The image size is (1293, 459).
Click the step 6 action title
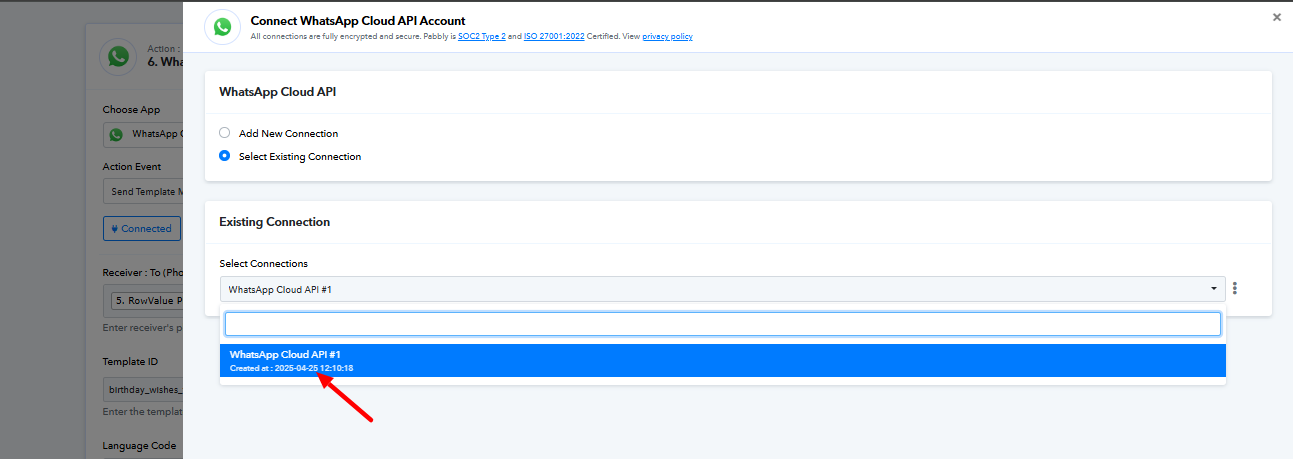coord(164,62)
